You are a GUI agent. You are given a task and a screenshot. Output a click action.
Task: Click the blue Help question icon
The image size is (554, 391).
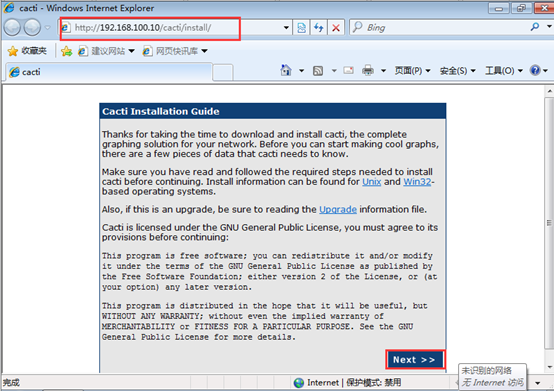(535, 70)
